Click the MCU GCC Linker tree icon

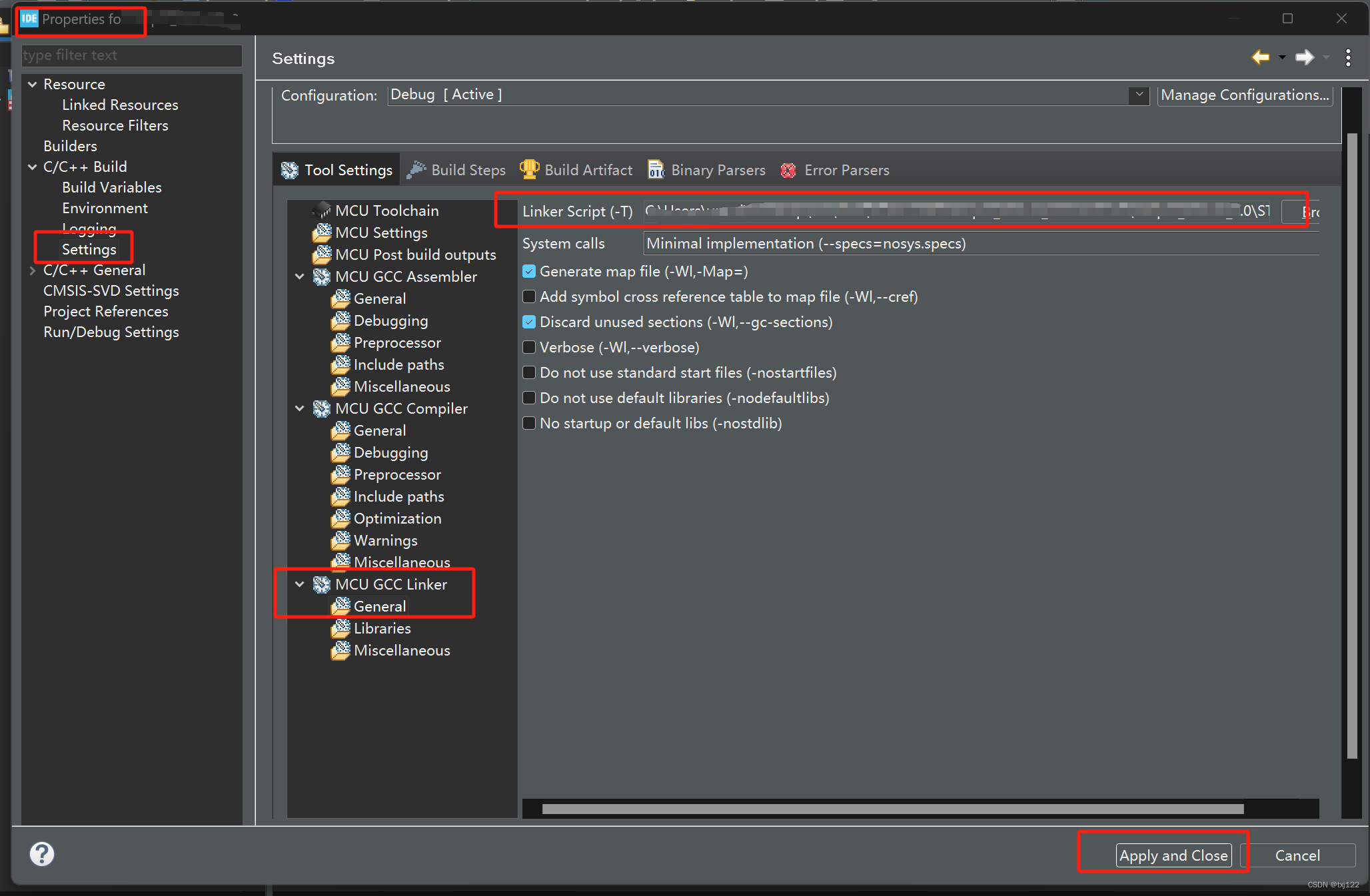[322, 584]
